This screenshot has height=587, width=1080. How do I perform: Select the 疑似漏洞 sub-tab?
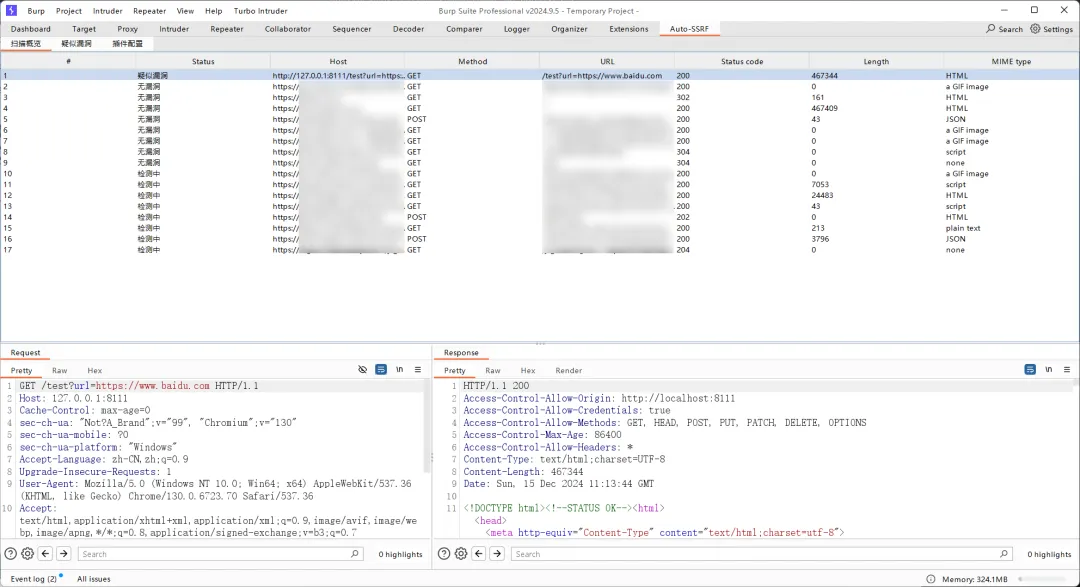(76, 43)
